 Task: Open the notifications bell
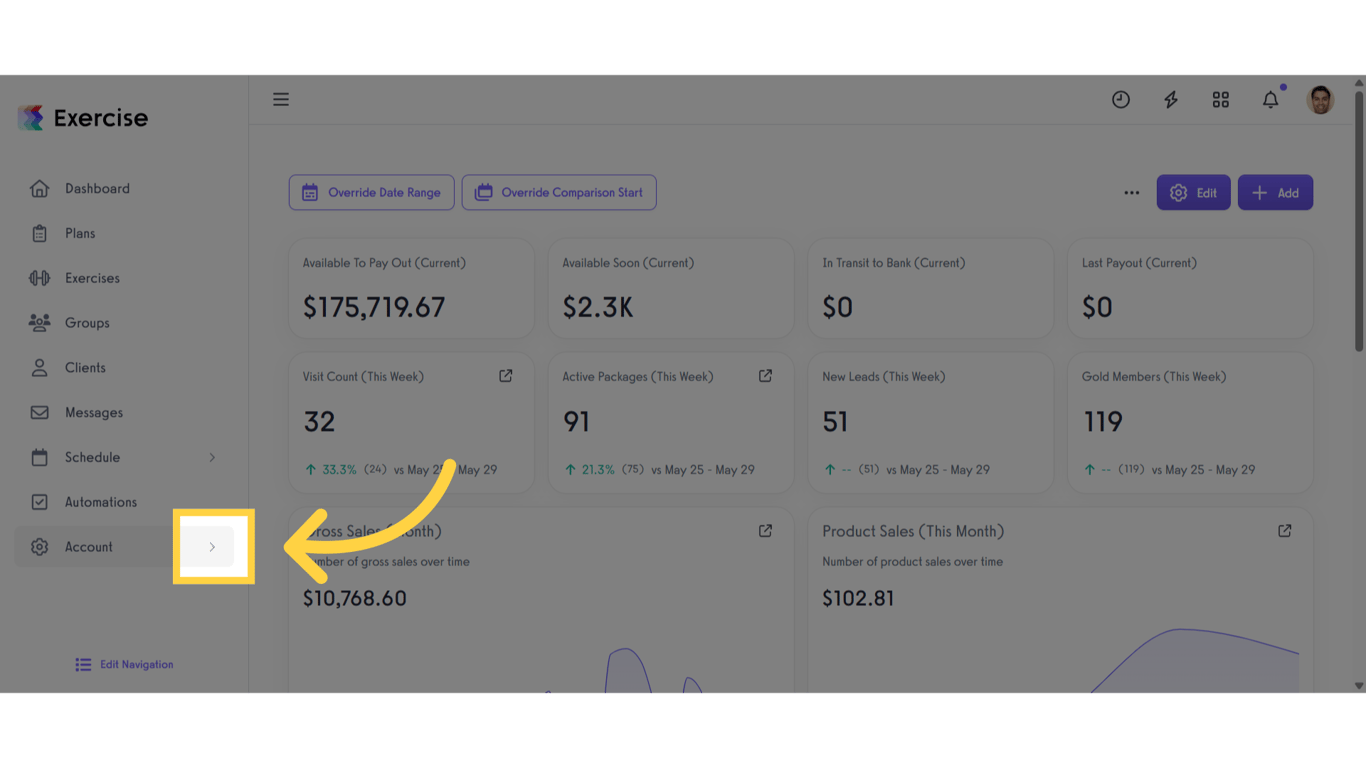1270,99
